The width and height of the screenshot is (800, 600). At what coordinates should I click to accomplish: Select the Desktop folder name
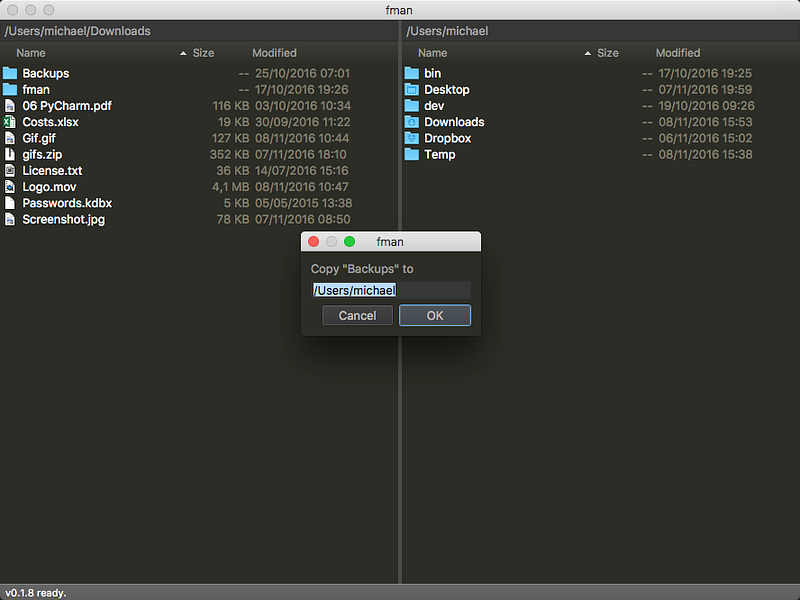point(446,90)
